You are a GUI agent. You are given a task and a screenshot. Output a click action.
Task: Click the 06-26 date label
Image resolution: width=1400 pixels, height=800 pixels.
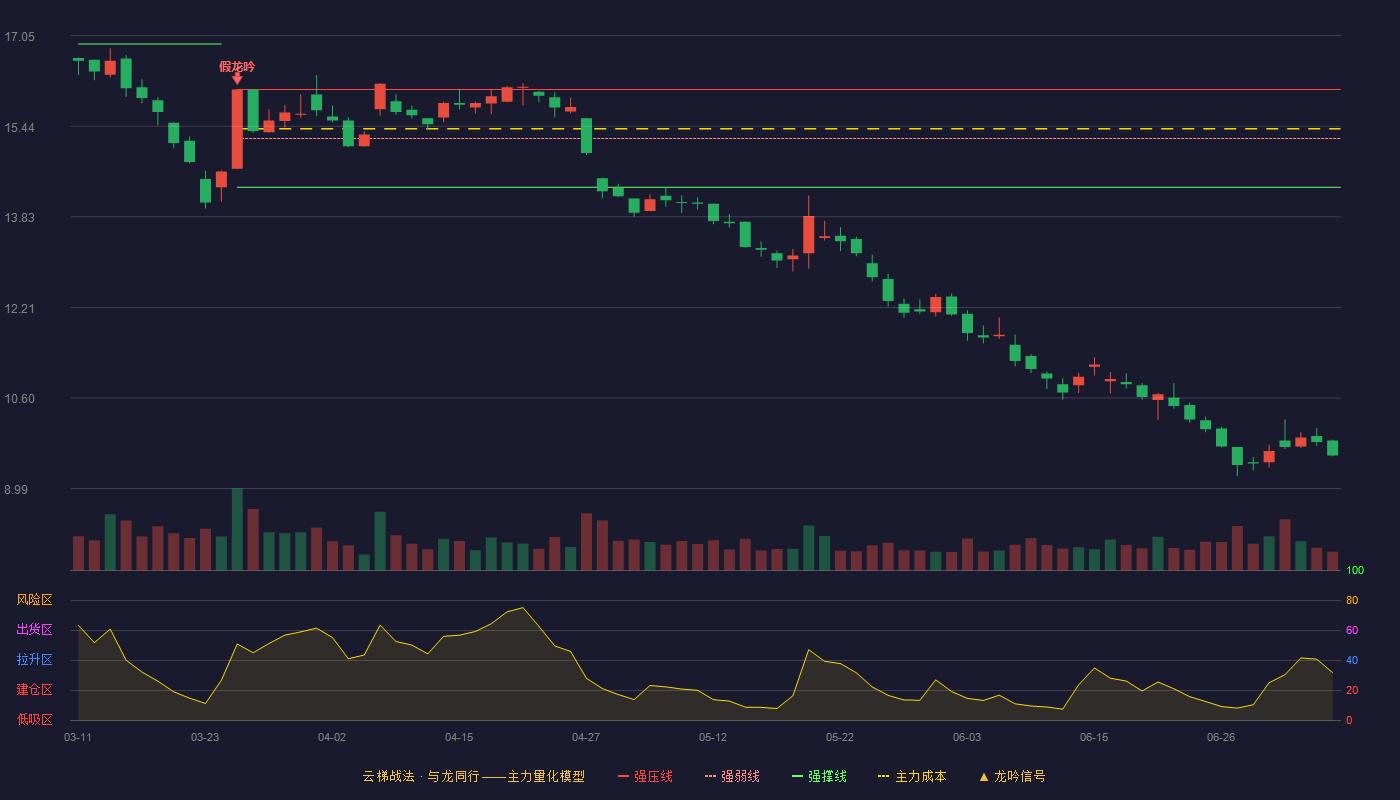[1221, 737]
